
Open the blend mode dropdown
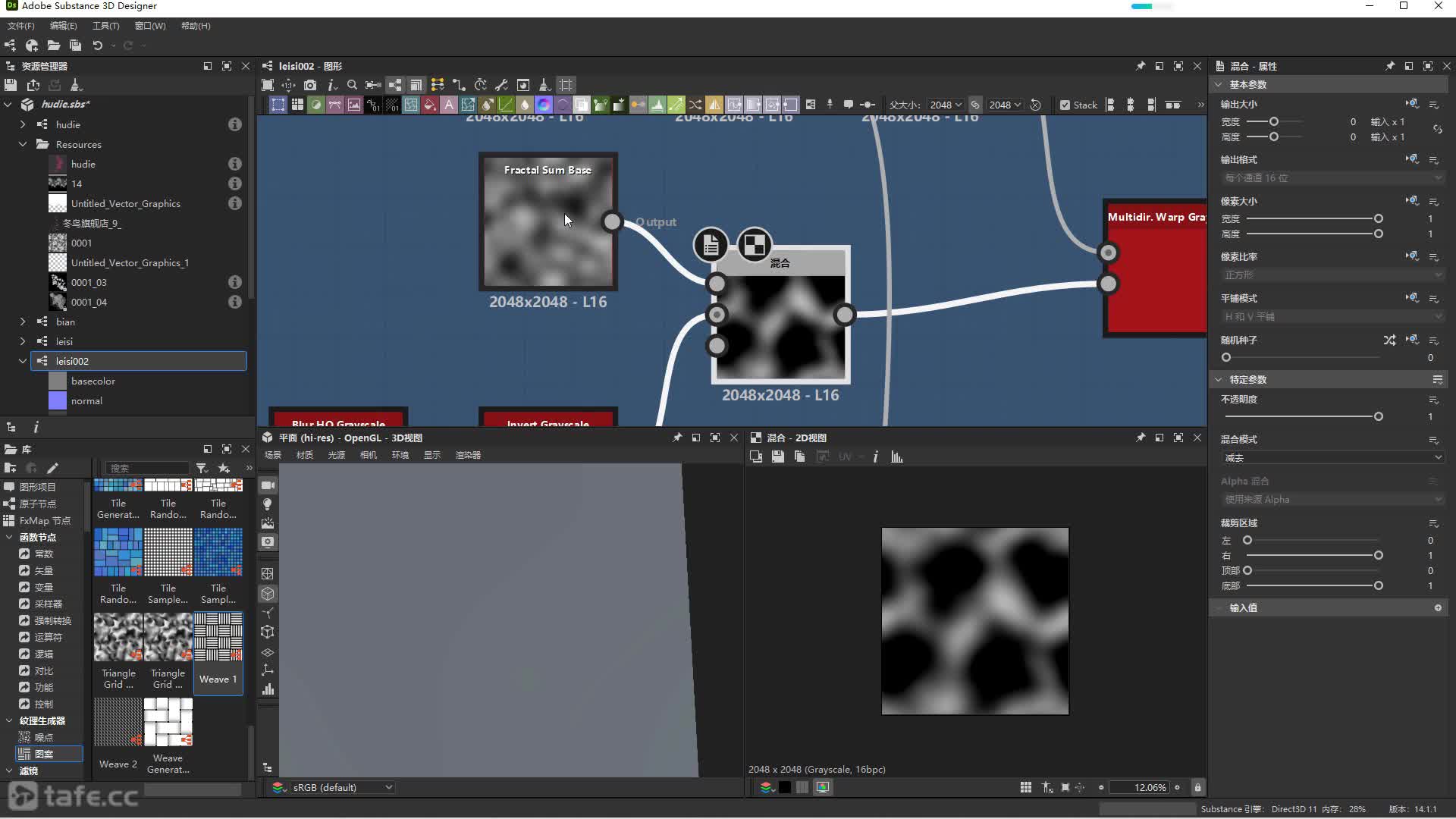pos(1332,457)
